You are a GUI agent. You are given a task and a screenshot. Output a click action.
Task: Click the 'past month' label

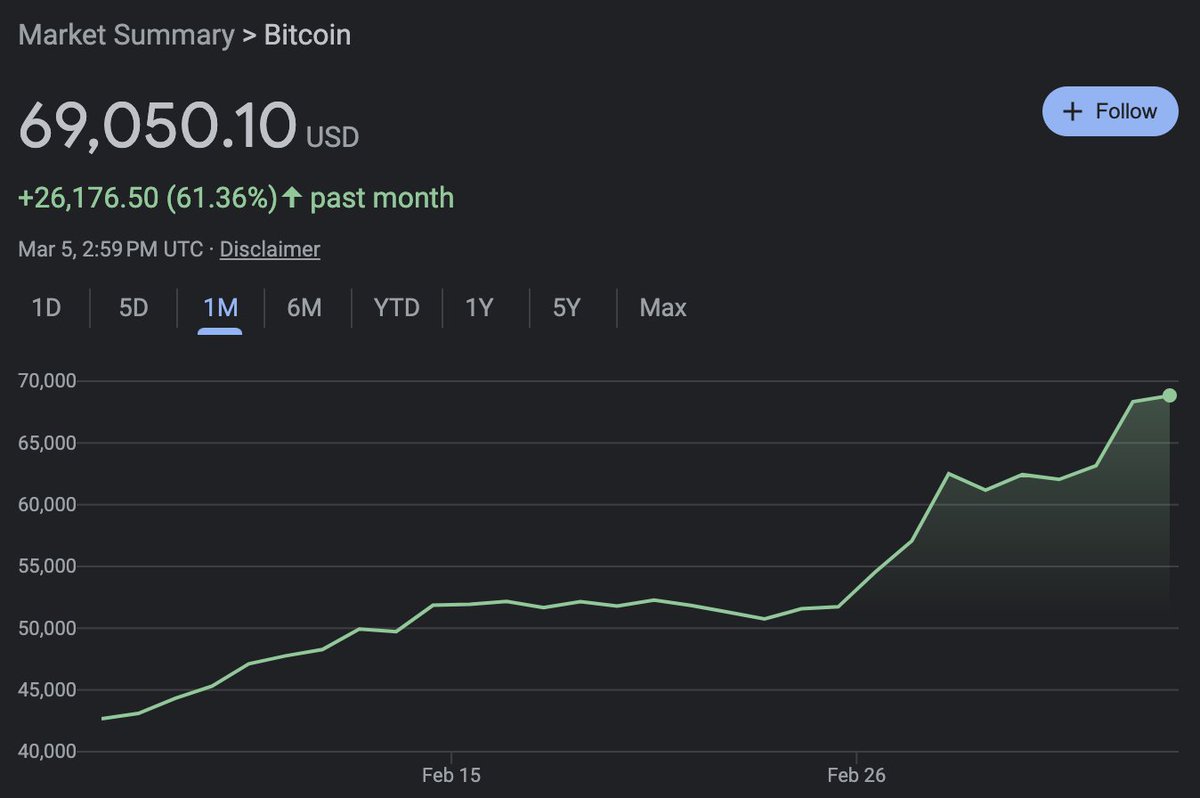(382, 198)
